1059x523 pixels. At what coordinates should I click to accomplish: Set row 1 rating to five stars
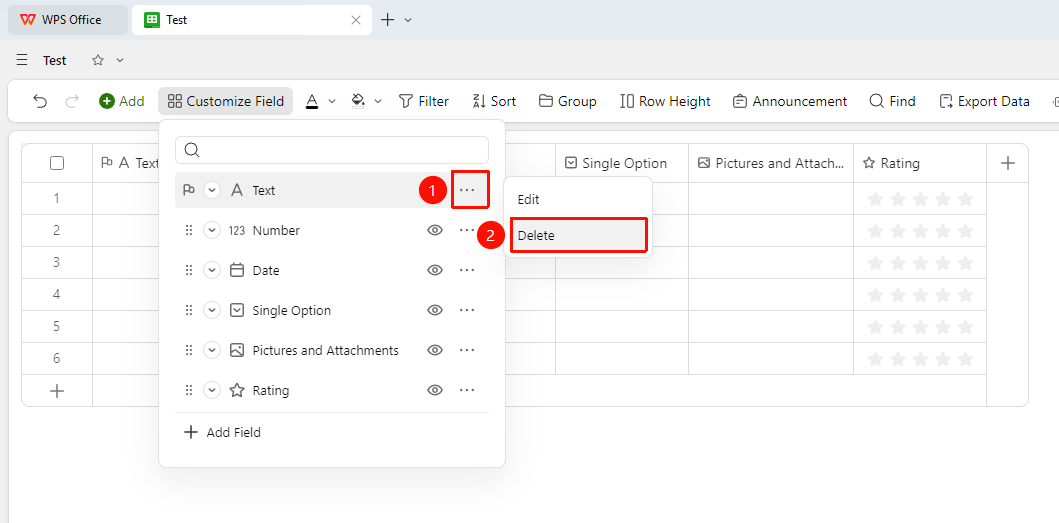[x=966, y=199]
